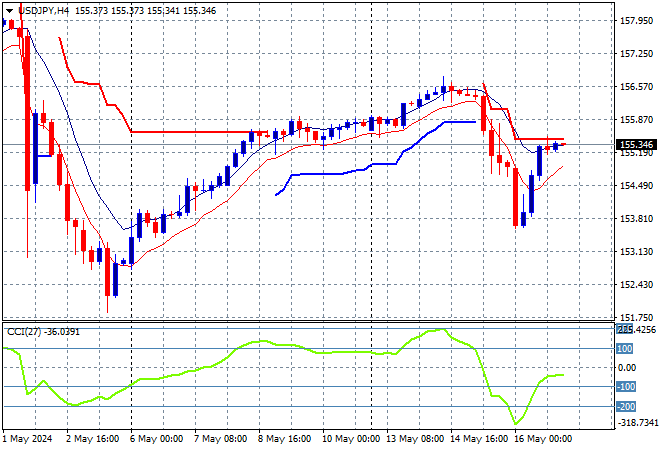Click the OHLC values 155.373 155.373 155.341 155.346
The image size is (660, 450).
tap(146, 11)
